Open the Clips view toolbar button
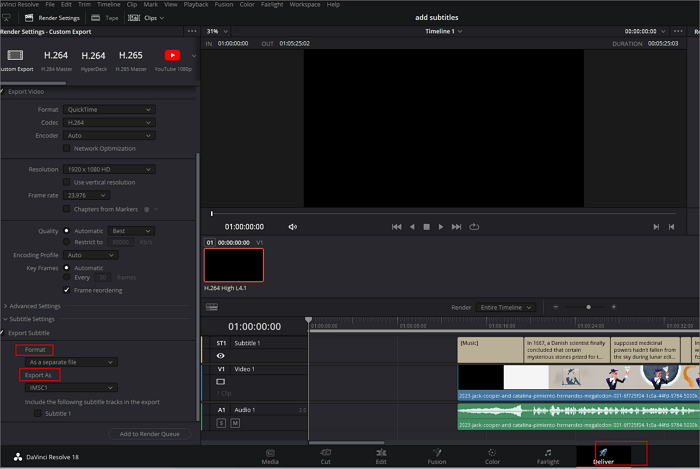 click(x=146, y=18)
